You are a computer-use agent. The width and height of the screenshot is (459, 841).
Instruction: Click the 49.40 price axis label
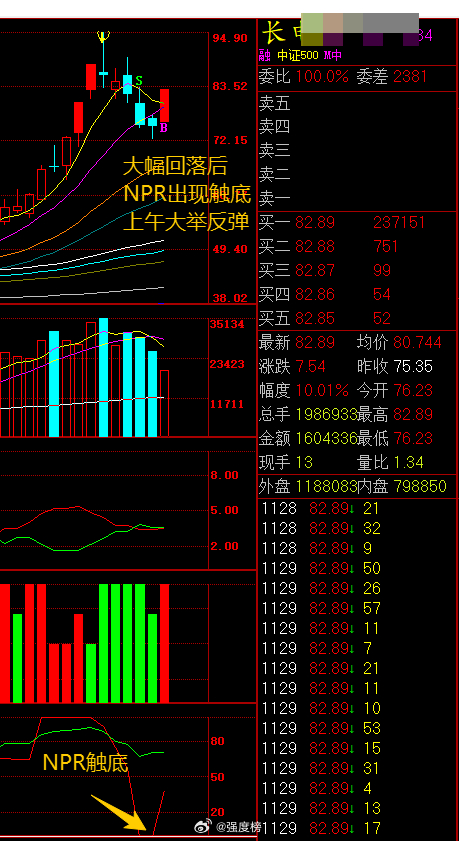pos(230,249)
